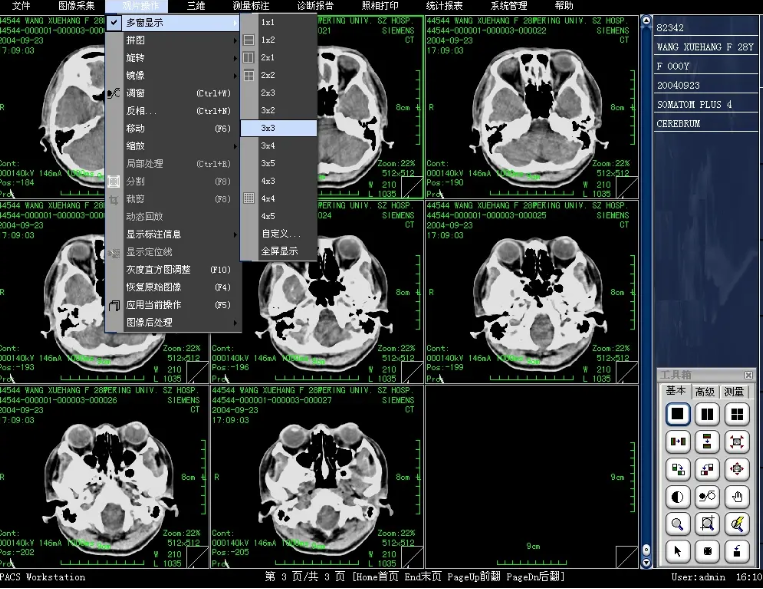Expand the 缩放 submenu
This screenshot has height=589, width=763.
[174, 146]
